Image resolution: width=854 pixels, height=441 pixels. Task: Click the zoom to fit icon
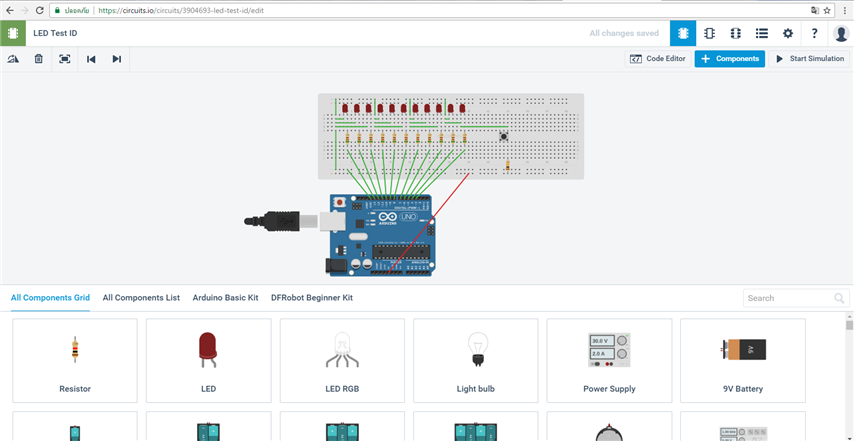pyautogui.click(x=65, y=59)
